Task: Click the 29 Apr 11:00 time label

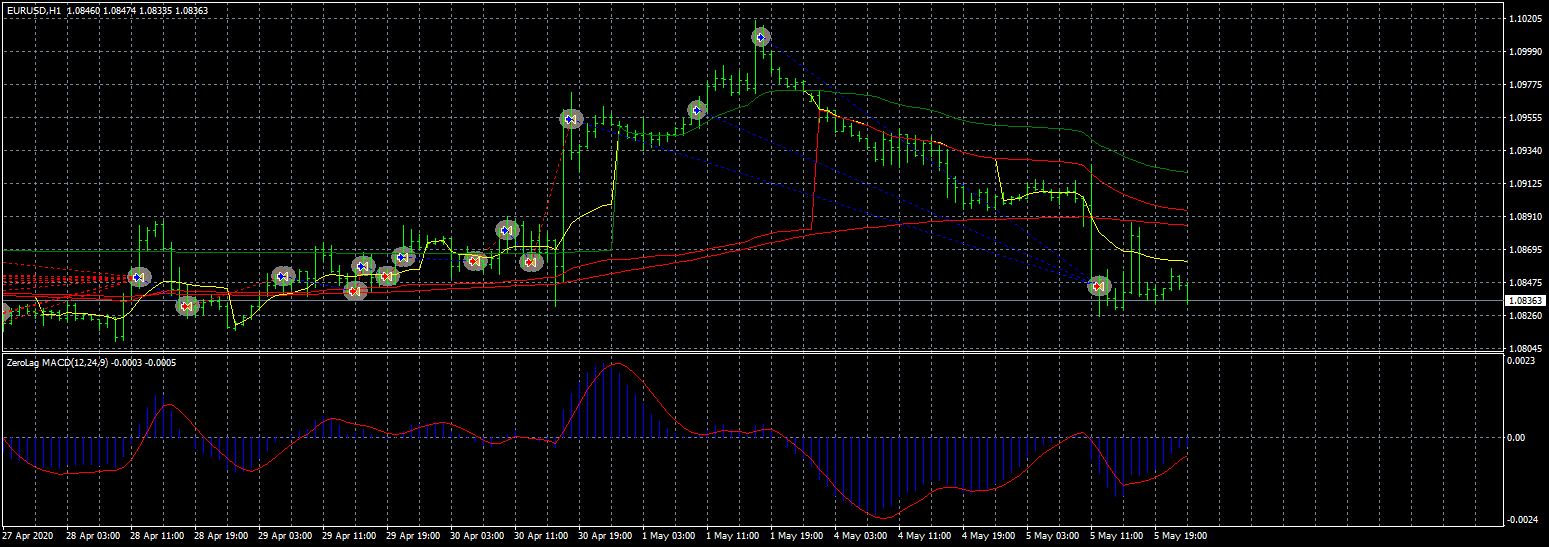Action: [348, 536]
